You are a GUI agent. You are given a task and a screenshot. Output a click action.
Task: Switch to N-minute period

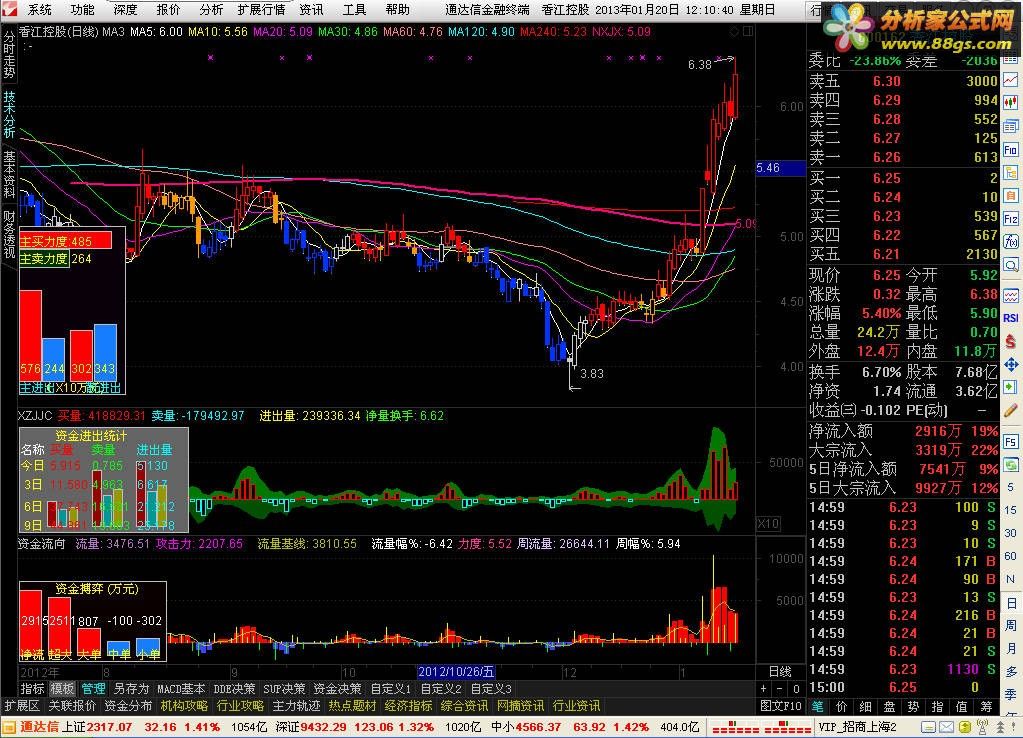point(1011,579)
